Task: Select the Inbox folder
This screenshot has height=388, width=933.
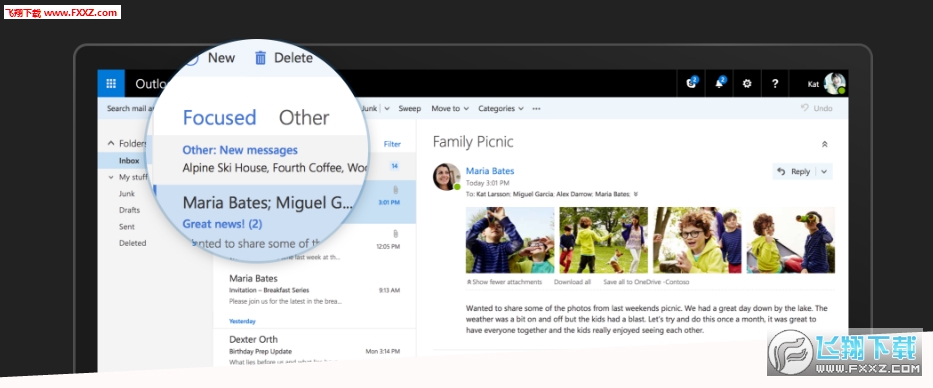Action: click(129, 161)
